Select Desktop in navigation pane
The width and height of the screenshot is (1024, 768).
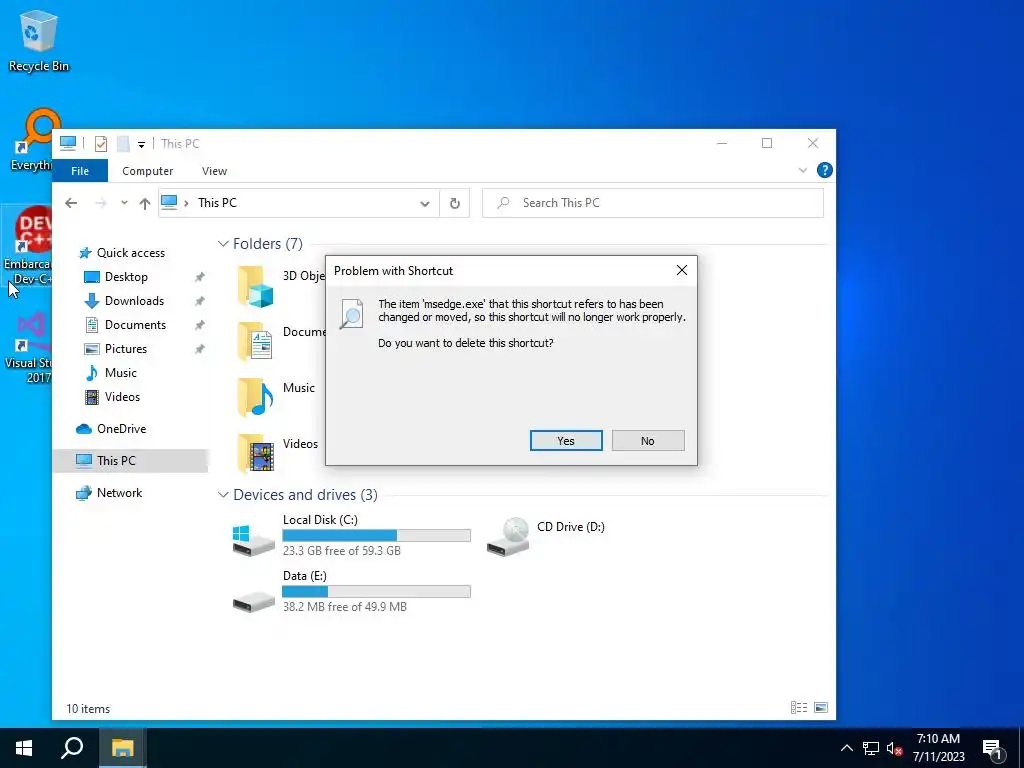pyautogui.click(x=126, y=277)
